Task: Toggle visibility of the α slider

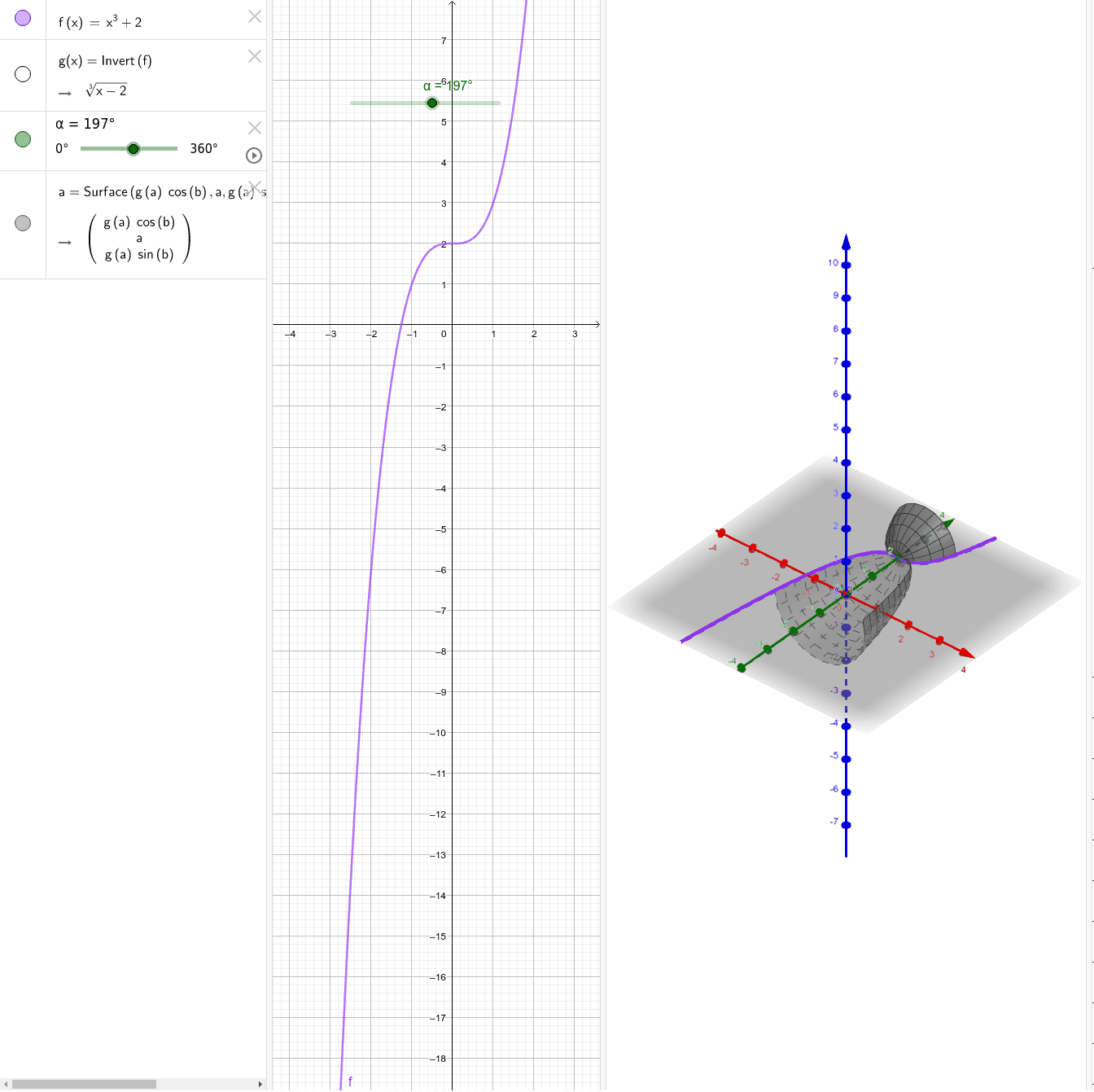Action: (x=23, y=139)
